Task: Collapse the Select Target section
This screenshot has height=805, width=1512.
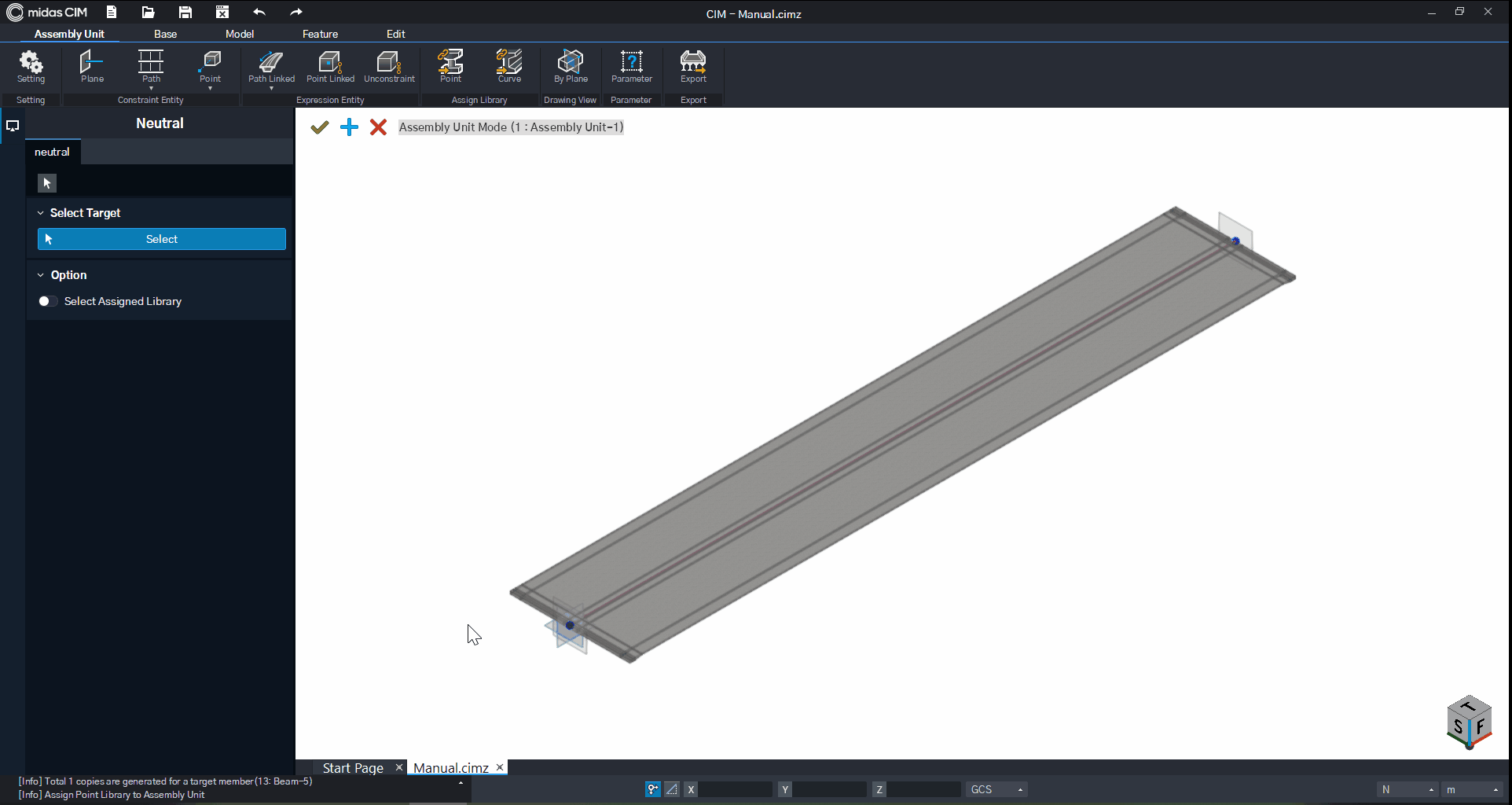Action: (x=41, y=213)
